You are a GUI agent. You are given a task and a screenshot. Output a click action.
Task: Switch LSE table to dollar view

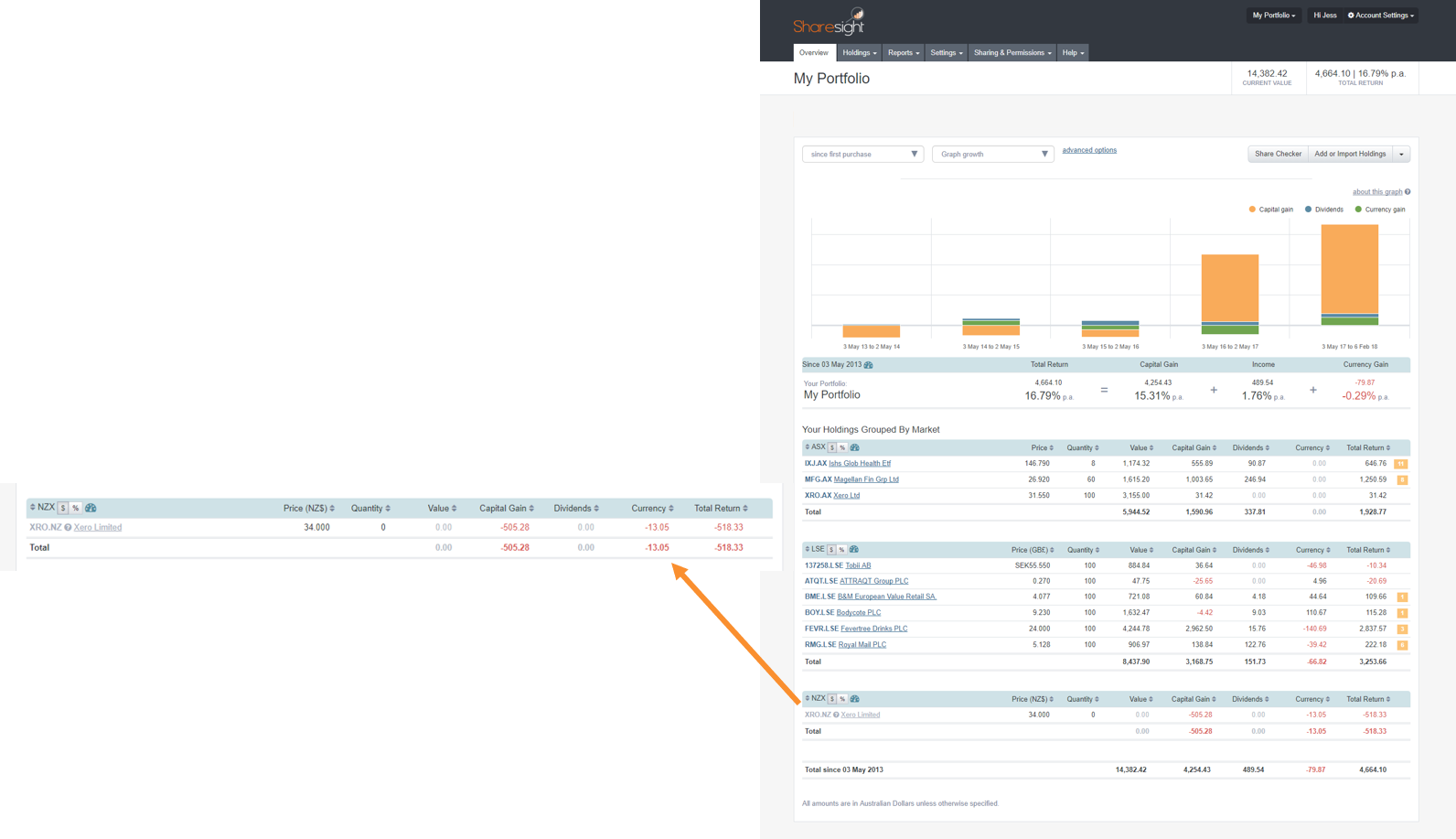[x=831, y=550]
